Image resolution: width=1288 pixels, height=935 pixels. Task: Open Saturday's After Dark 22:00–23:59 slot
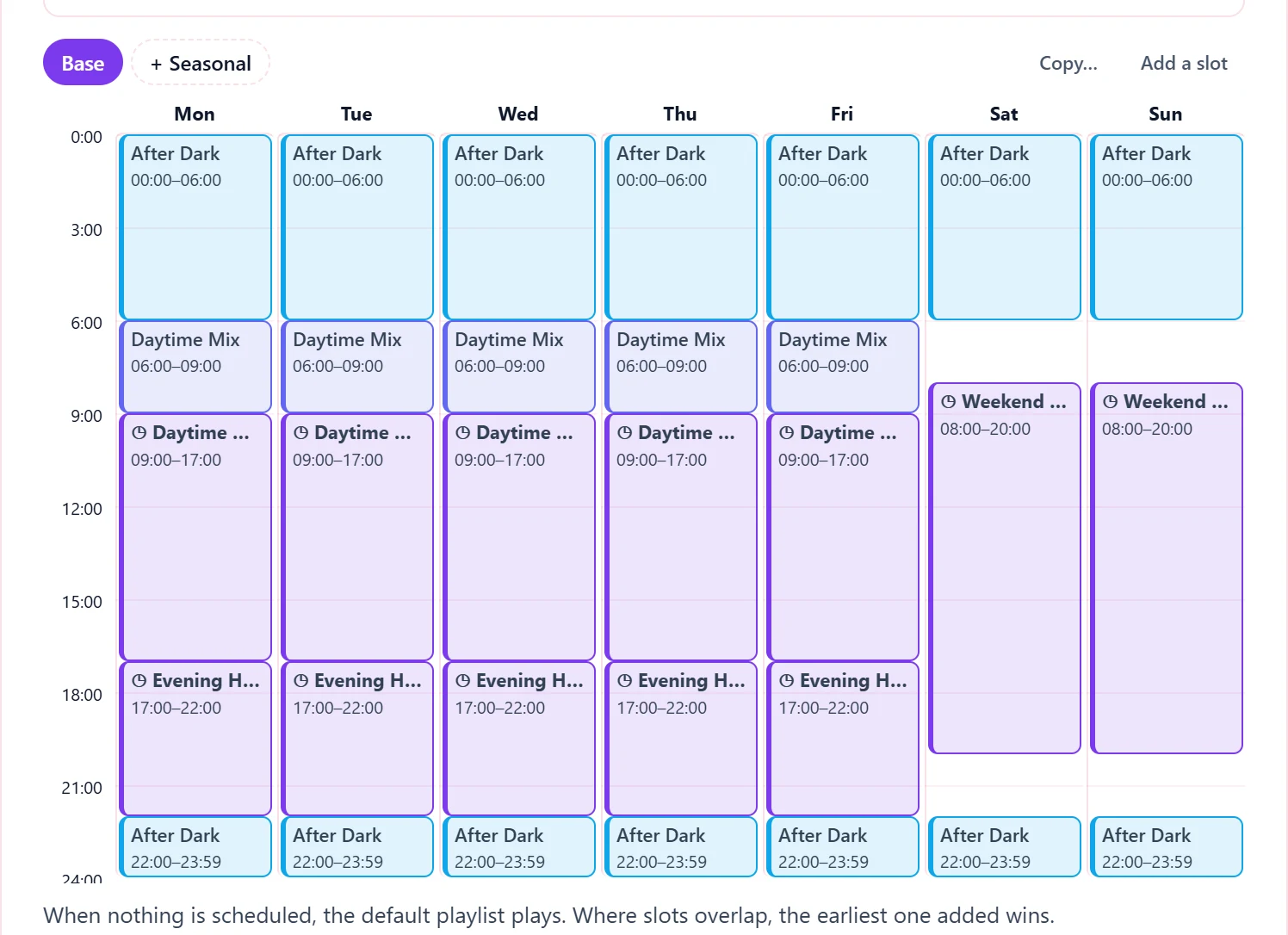(1005, 847)
